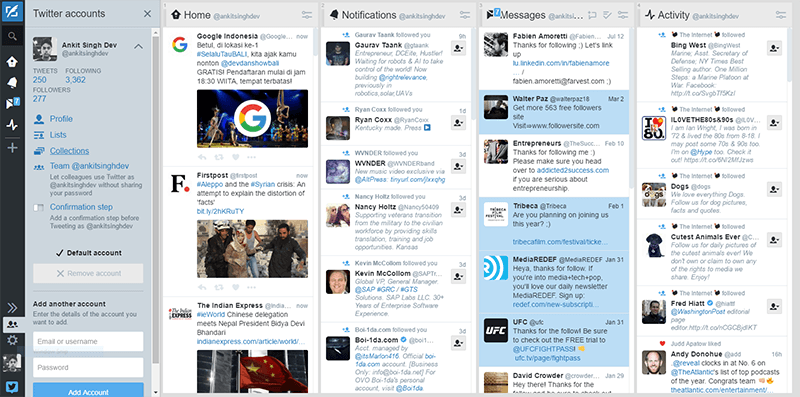Like the Google Indonesia tweet
Viewport: 800px width, 397px height.
(x=235, y=157)
